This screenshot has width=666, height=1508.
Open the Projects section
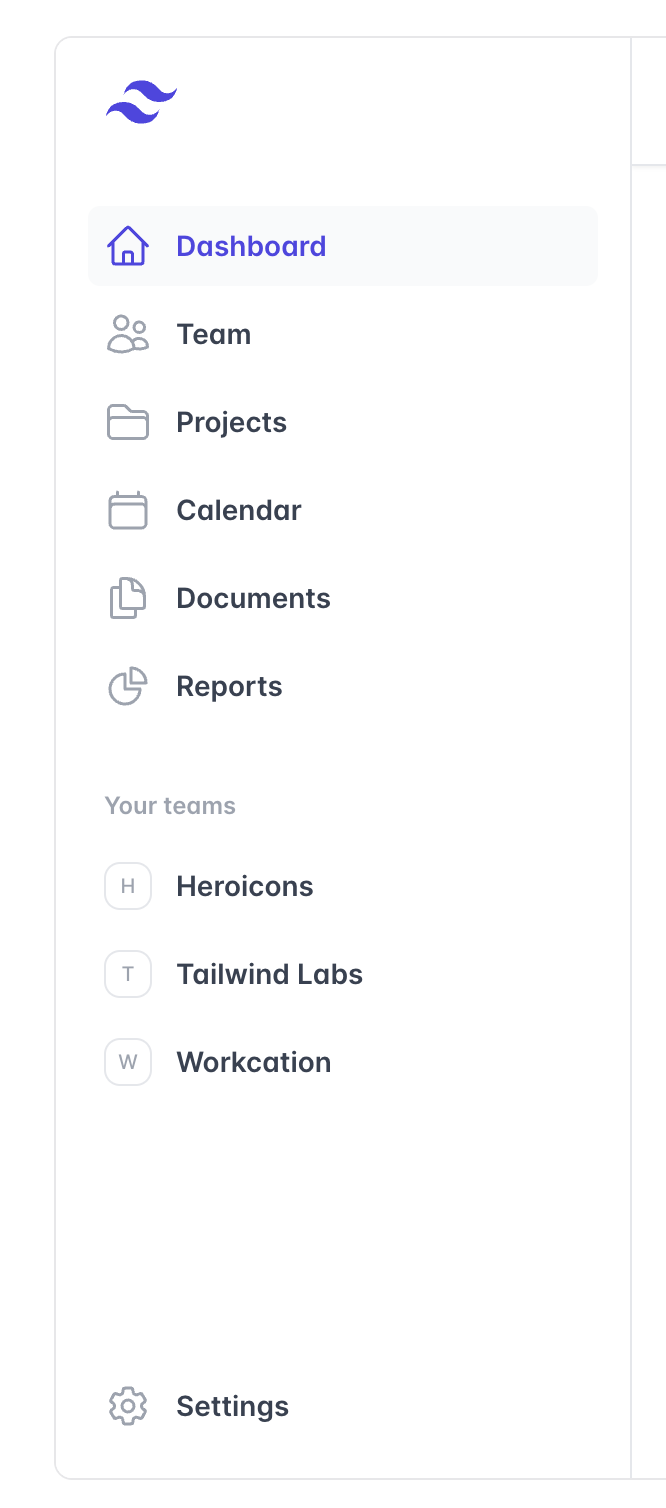click(x=231, y=422)
